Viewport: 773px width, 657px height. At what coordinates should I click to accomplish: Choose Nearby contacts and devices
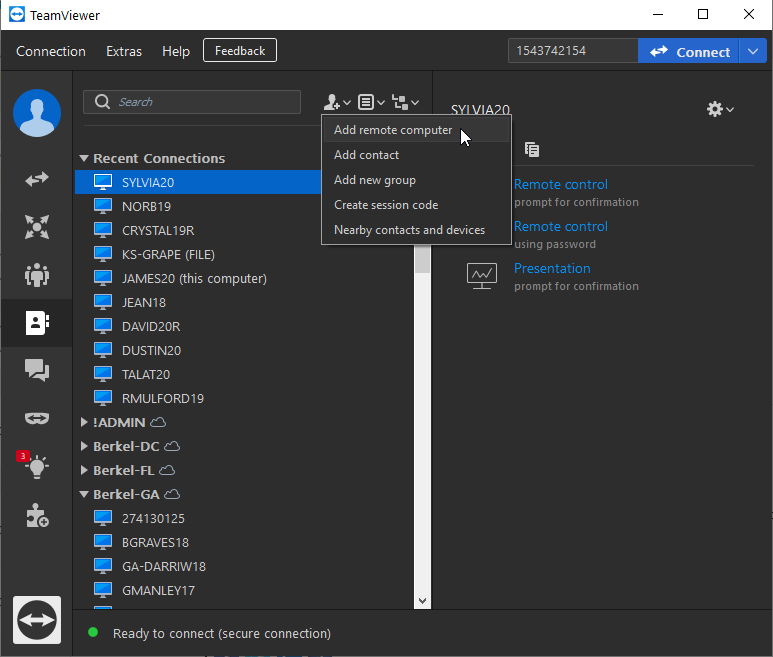416,230
